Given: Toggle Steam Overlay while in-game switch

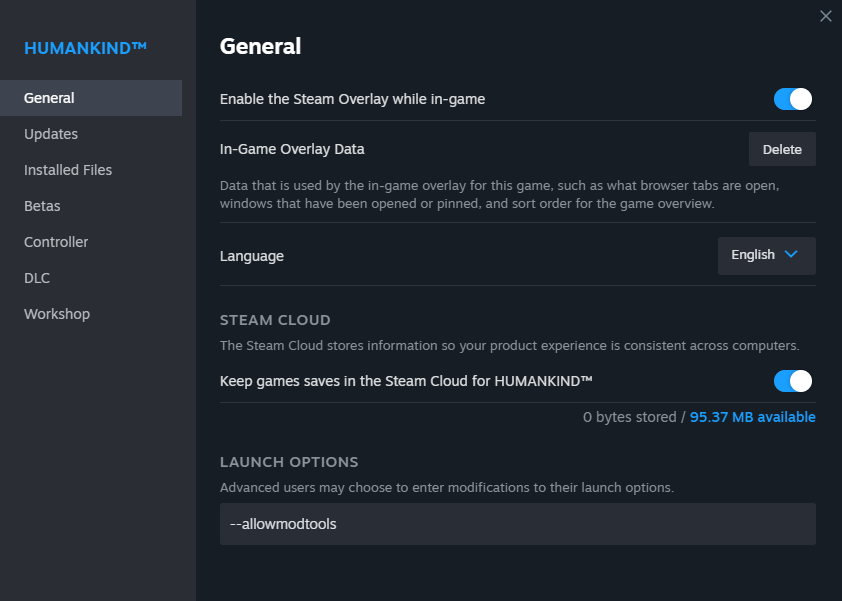Looking at the screenshot, I should pos(793,99).
